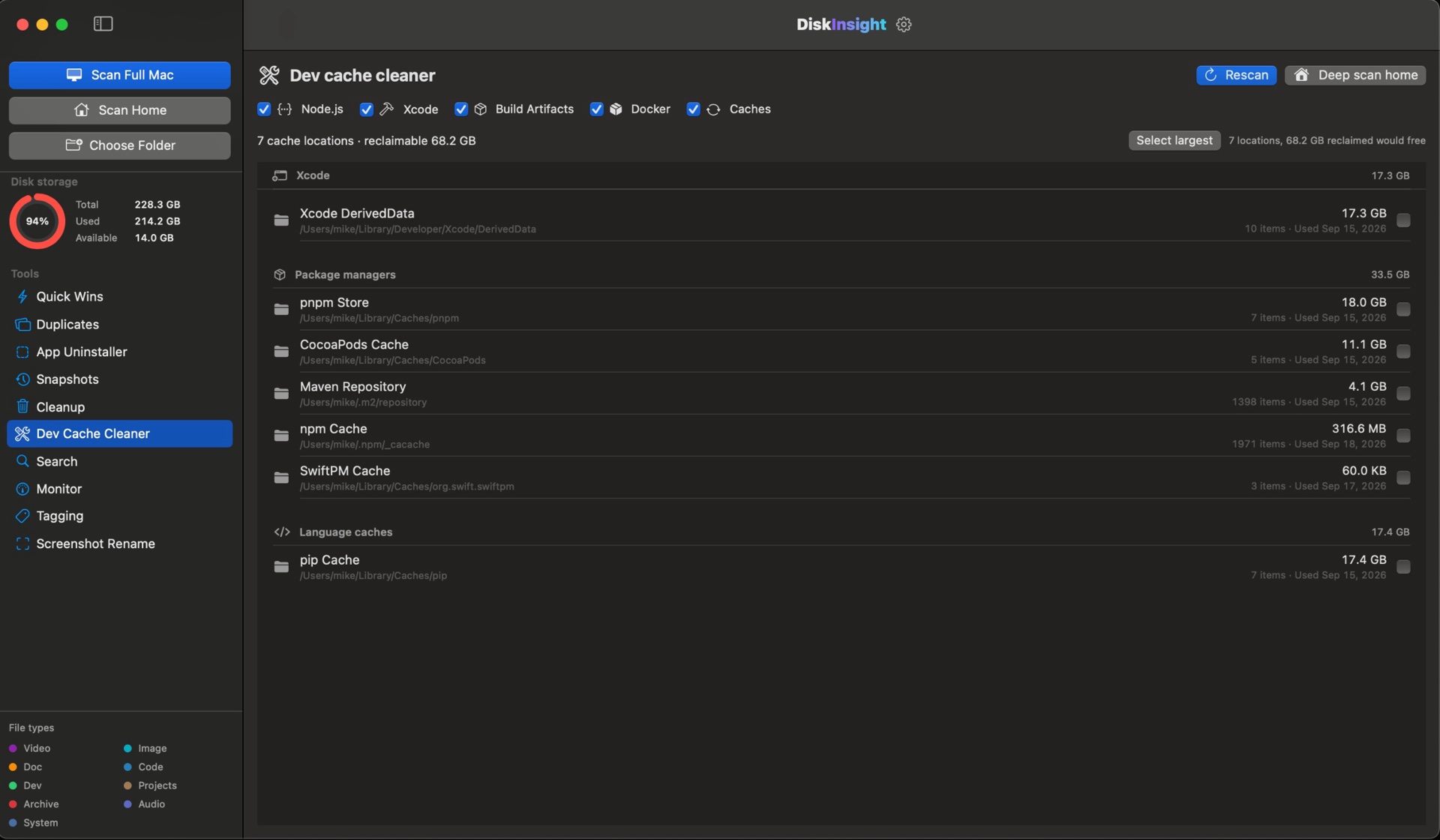
Task: Click the Search magnifier icon in sidebar
Action: click(22, 461)
